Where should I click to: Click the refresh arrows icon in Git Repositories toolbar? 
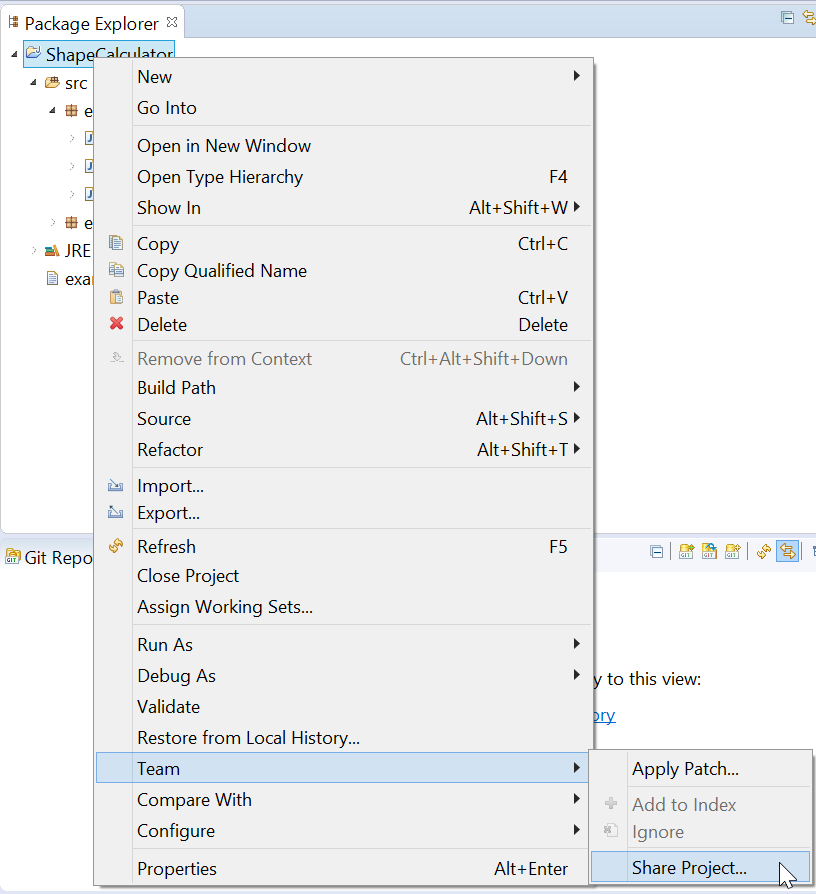point(763,551)
